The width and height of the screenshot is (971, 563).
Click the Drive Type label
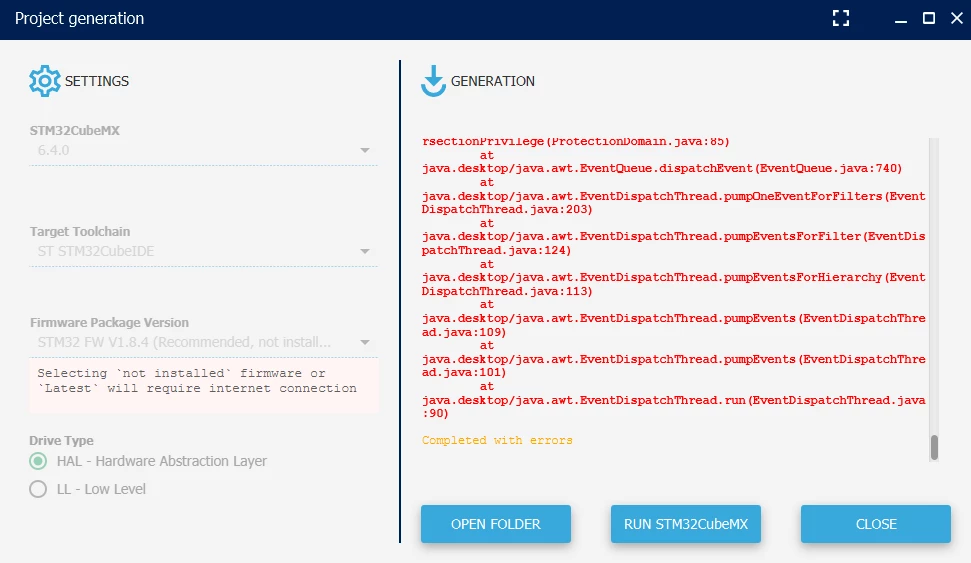point(61,440)
